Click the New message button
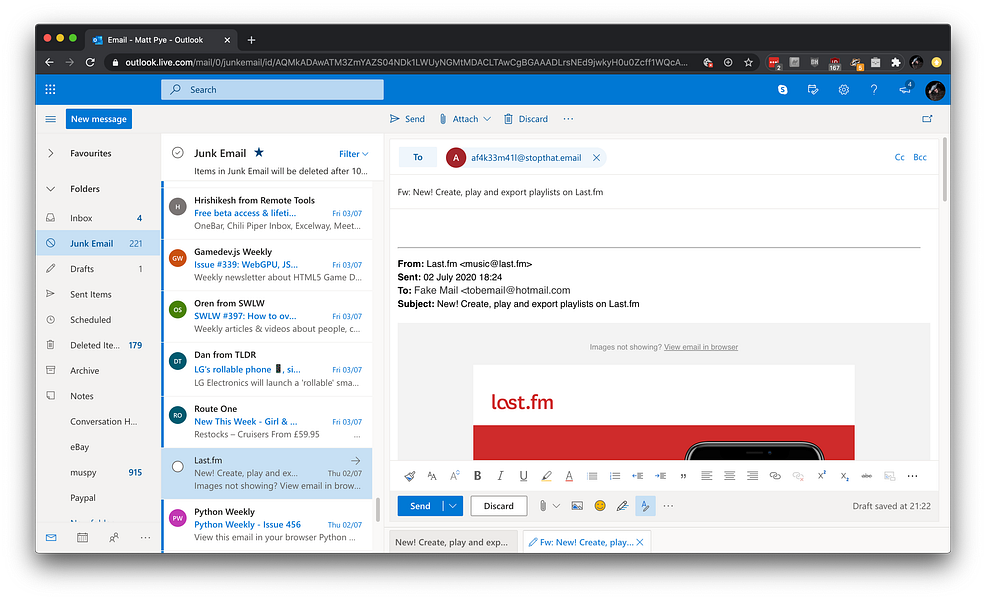 point(99,119)
